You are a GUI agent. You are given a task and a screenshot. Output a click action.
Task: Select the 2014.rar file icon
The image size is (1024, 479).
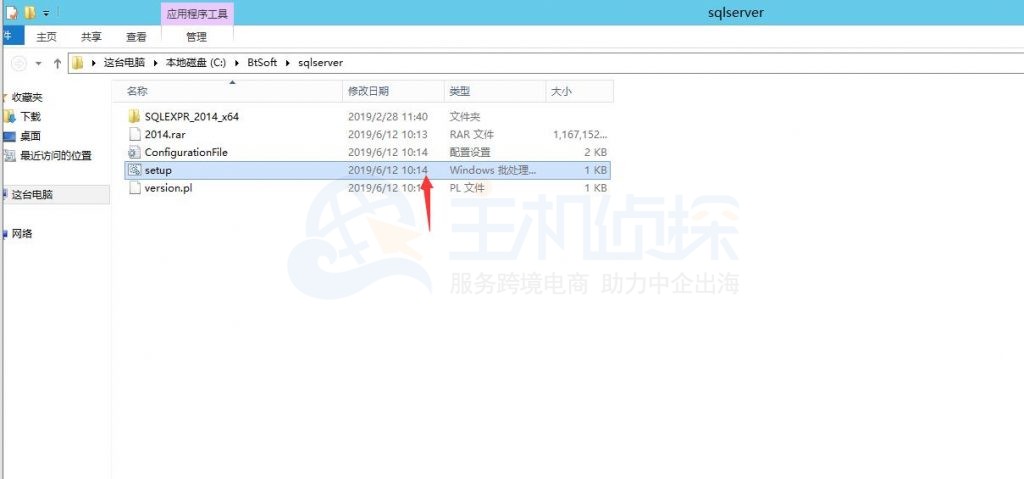coord(135,135)
